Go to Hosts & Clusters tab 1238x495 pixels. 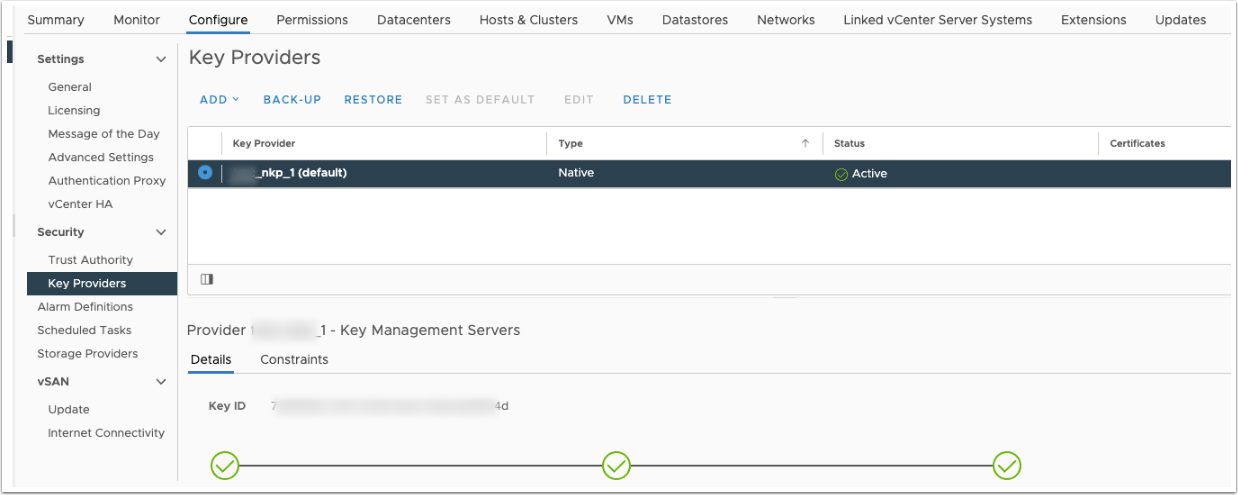click(x=529, y=20)
